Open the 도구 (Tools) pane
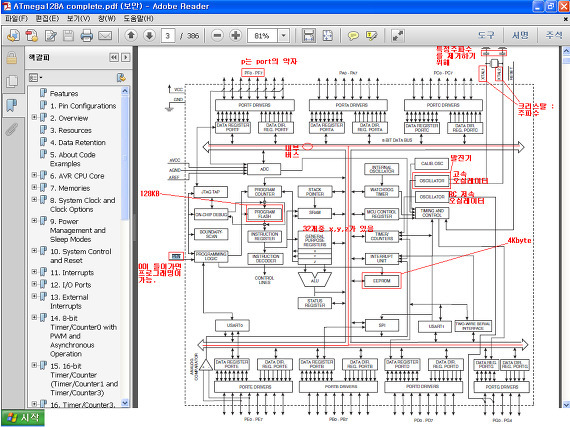The image size is (570, 427). point(486,35)
